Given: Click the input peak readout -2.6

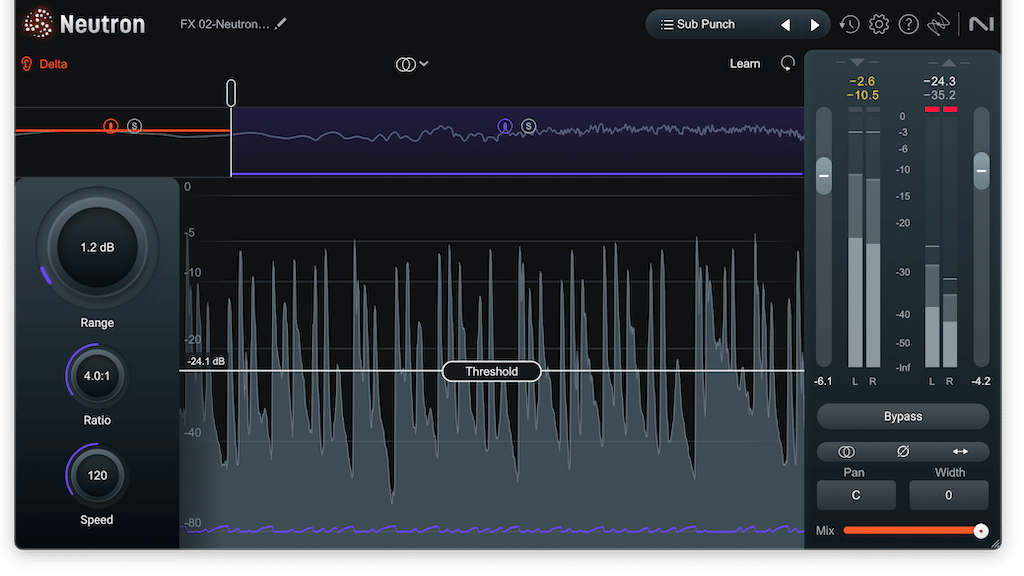Looking at the screenshot, I should (862, 81).
